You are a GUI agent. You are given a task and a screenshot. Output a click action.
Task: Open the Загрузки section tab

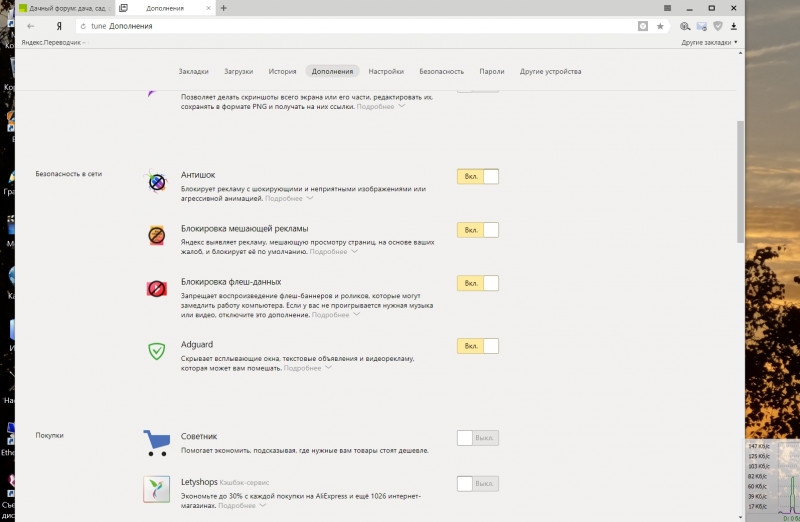coord(238,71)
